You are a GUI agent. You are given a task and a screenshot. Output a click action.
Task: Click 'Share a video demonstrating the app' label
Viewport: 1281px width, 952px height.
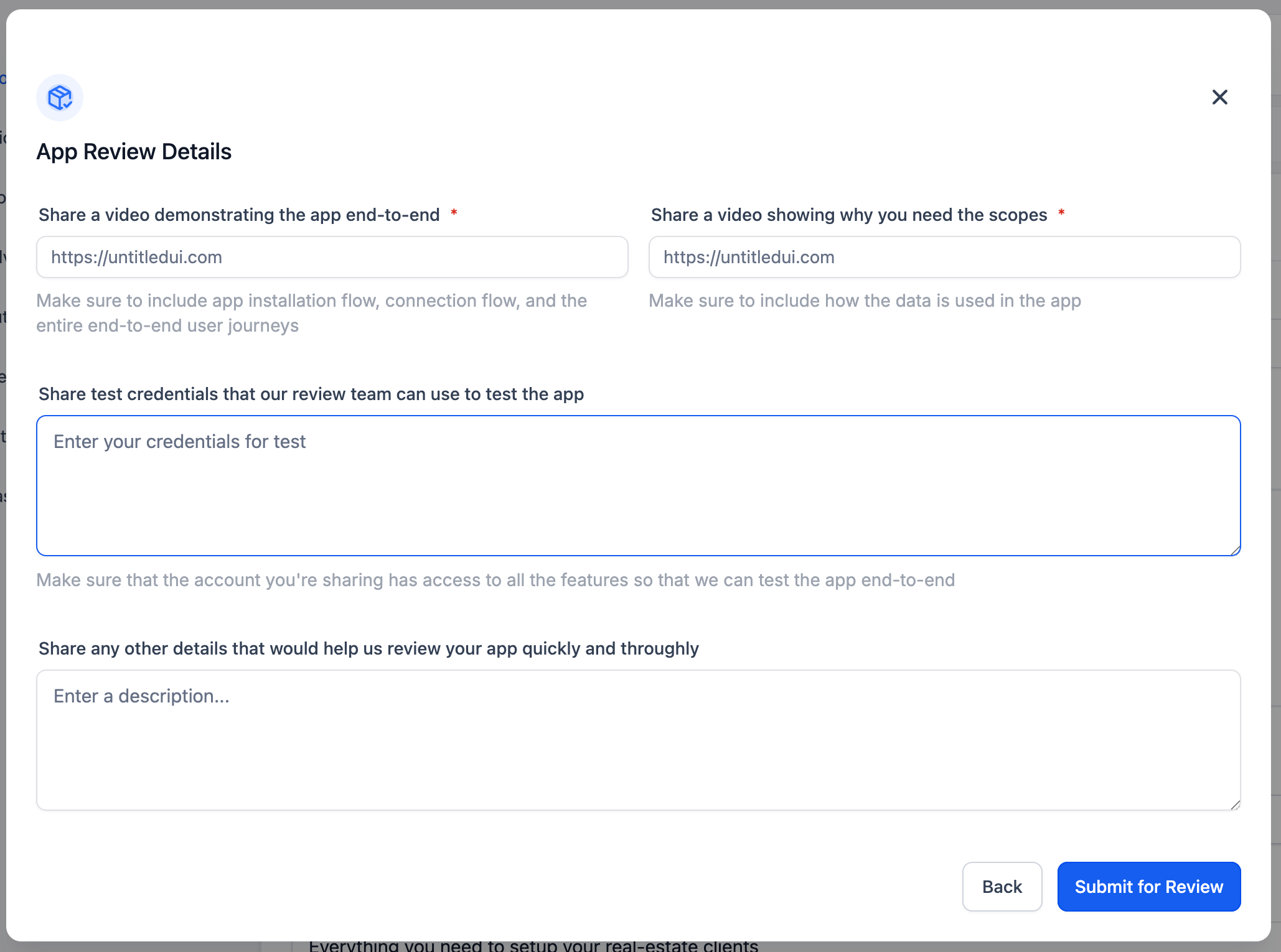pyautogui.click(x=239, y=215)
